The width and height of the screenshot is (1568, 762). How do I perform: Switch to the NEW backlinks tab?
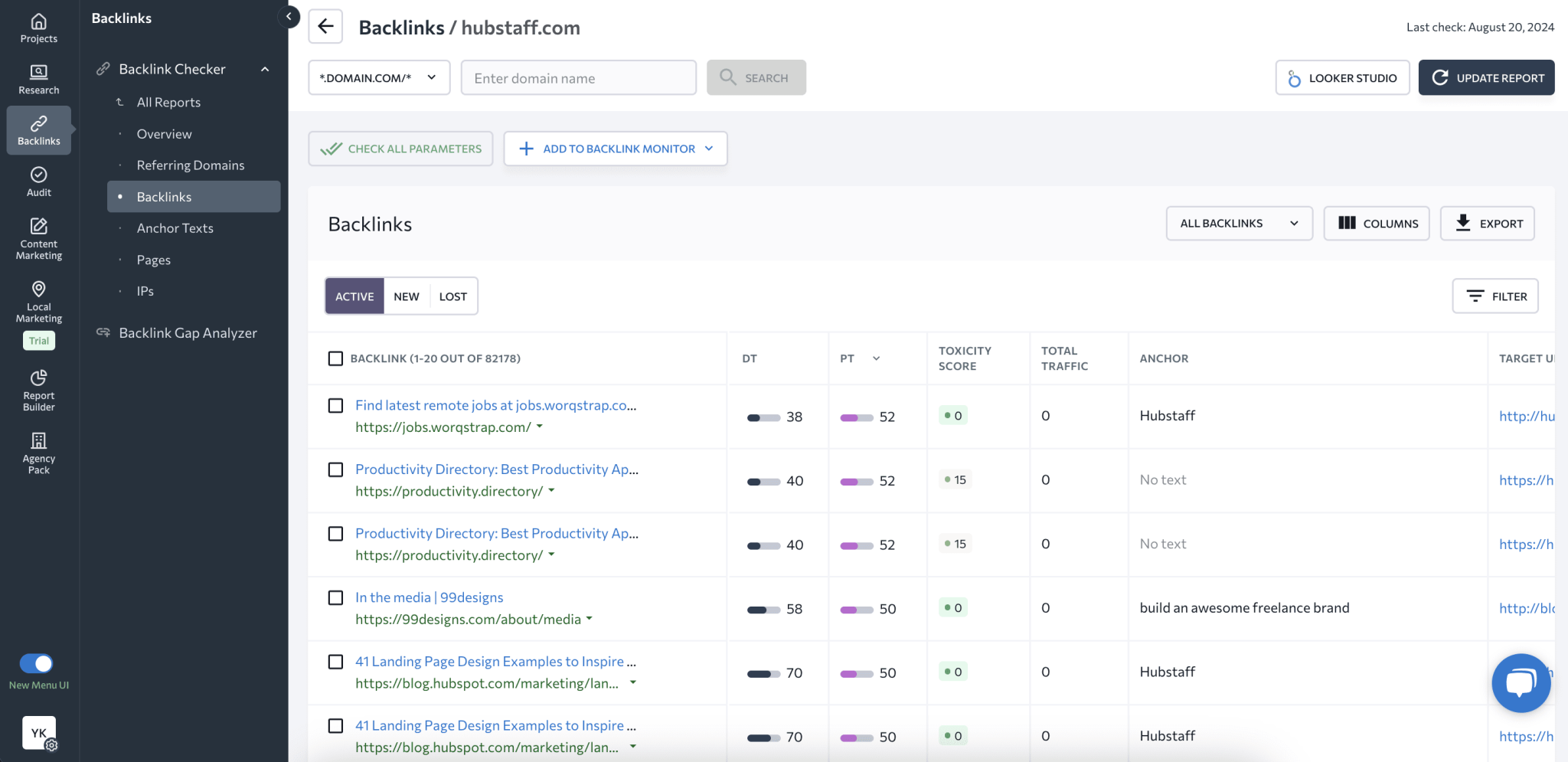click(x=406, y=296)
